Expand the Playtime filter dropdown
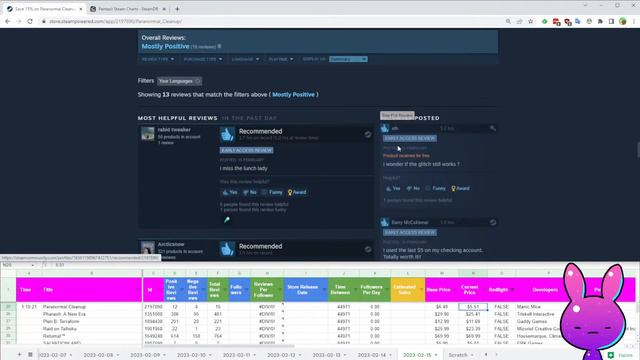 (x=281, y=59)
